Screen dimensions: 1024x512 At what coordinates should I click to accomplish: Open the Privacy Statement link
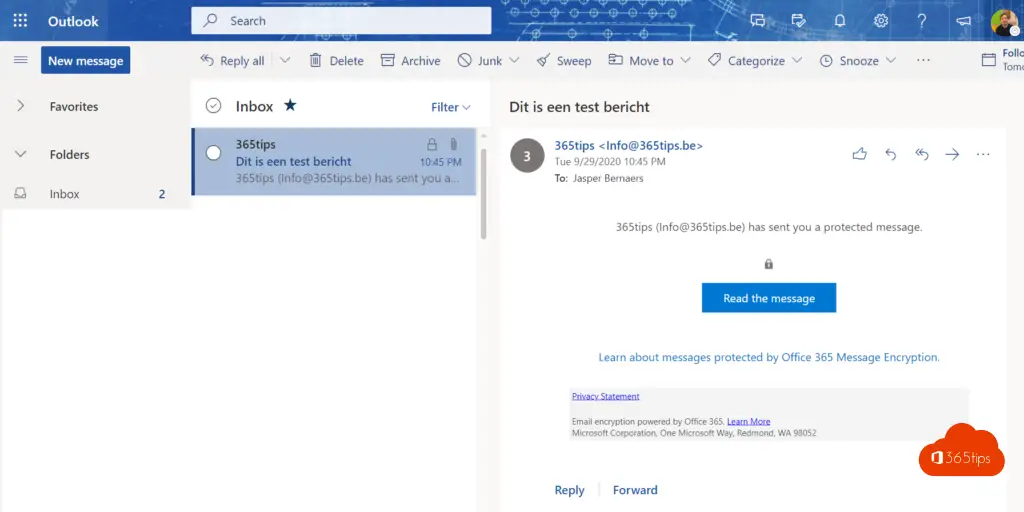click(x=605, y=396)
